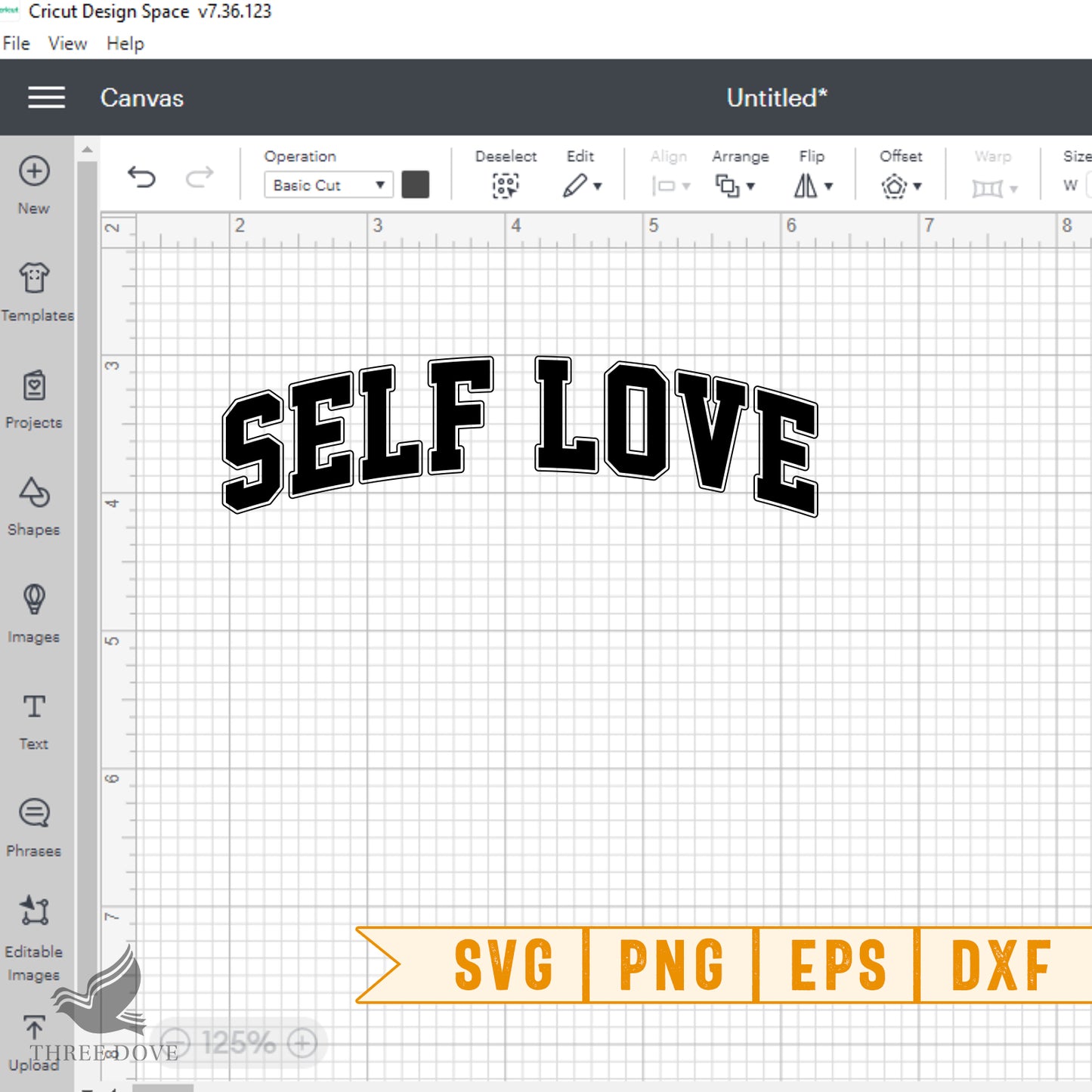The height and width of the screenshot is (1092, 1092).
Task: Click the 125% zoom level
Action: [239, 1044]
